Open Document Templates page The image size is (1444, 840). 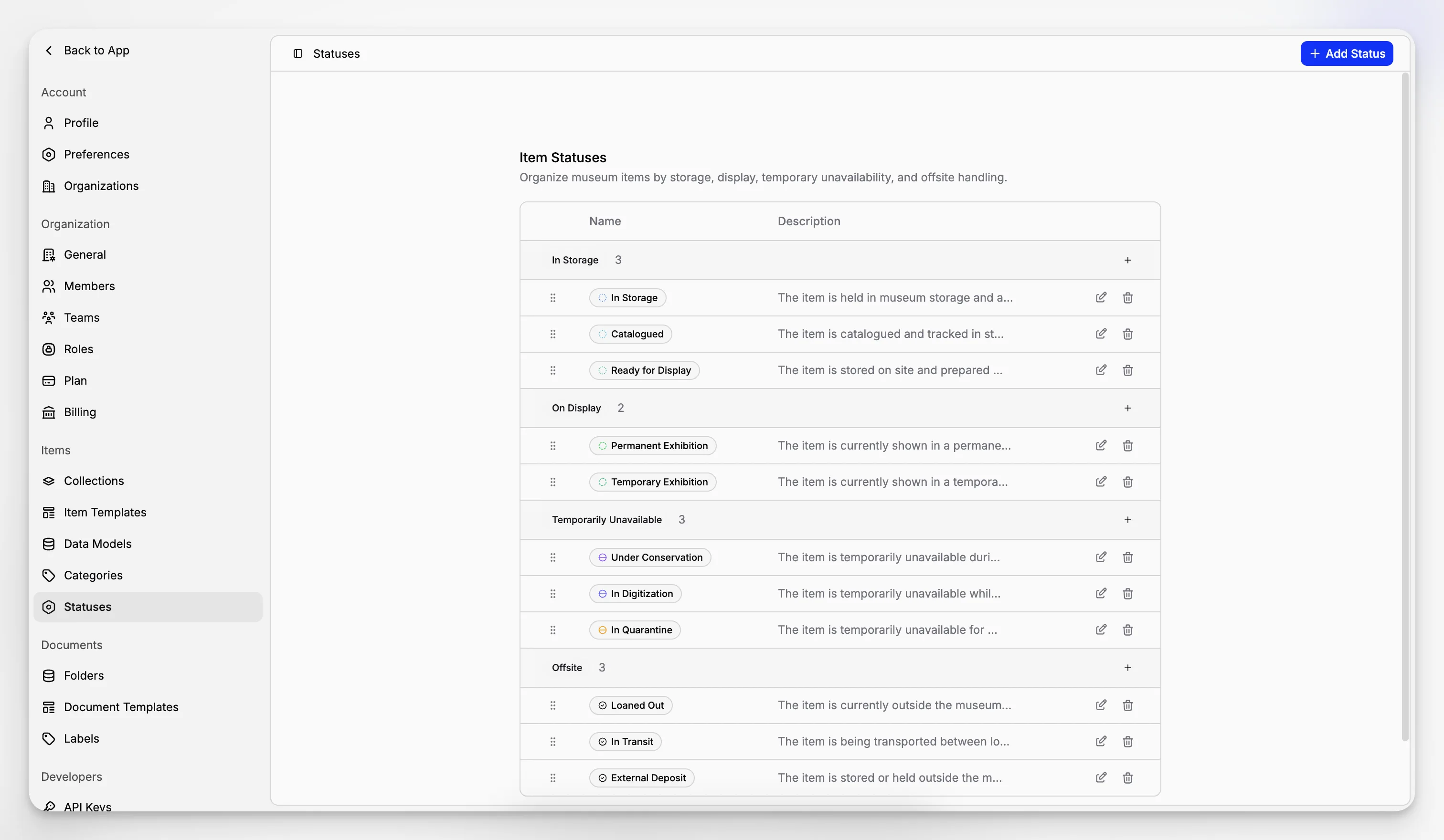[x=148, y=707]
